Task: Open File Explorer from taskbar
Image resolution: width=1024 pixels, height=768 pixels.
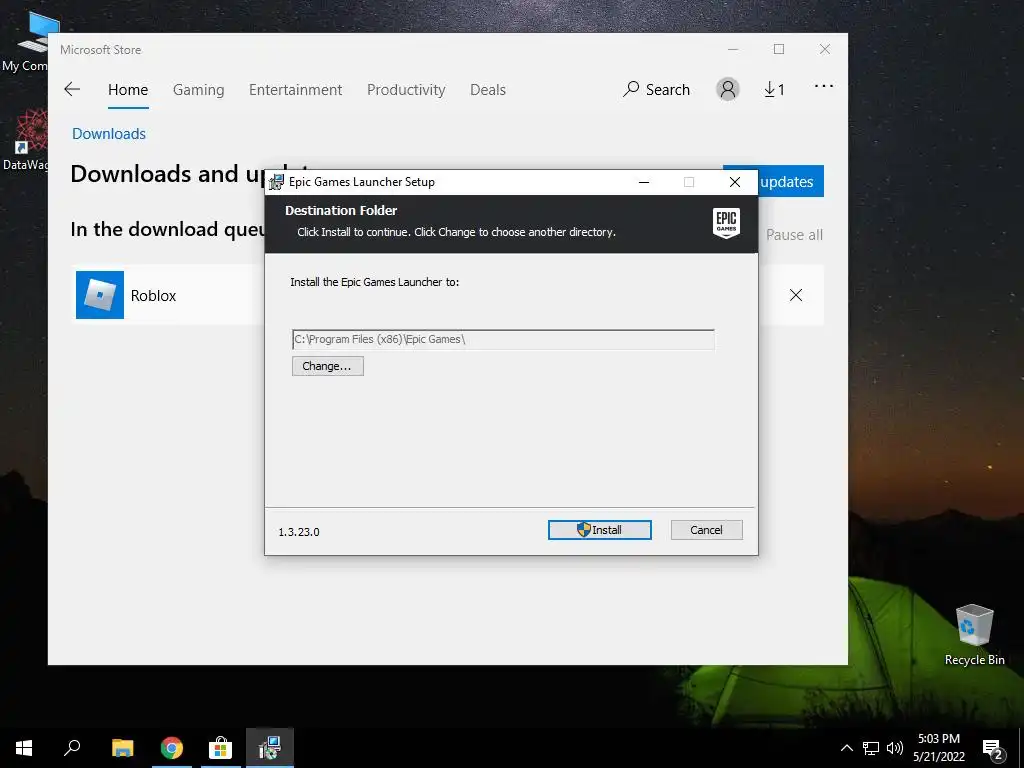Action: coord(122,748)
